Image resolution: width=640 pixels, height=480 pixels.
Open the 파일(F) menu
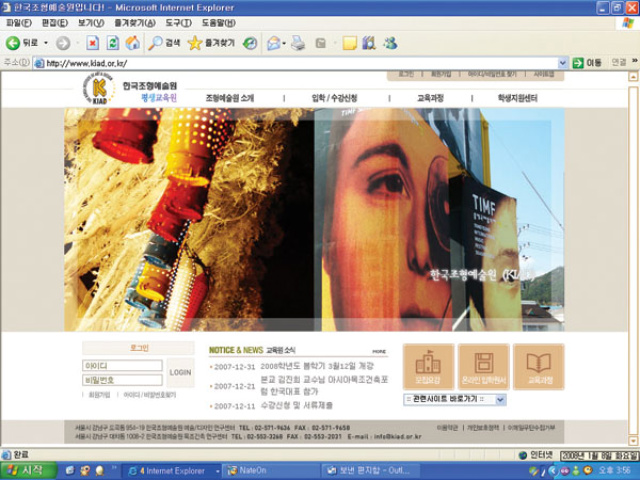(x=19, y=23)
